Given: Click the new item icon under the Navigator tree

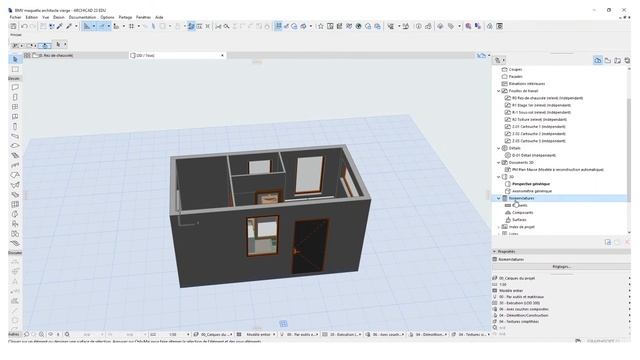Looking at the screenshot, I should (608, 242).
